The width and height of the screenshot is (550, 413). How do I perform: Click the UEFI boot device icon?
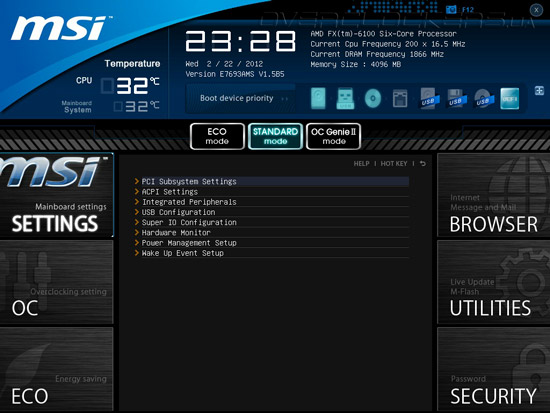[510, 98]
